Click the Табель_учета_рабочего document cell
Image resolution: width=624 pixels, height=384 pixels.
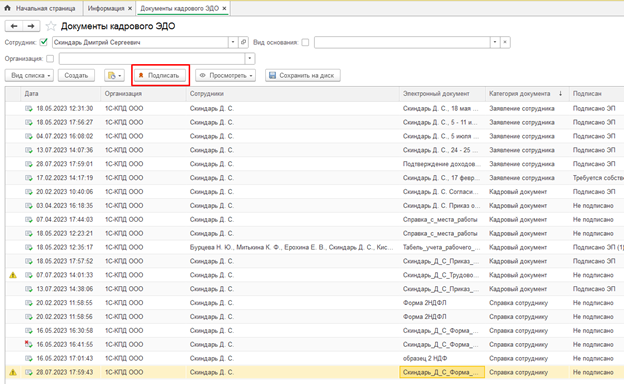click(442, 248)
